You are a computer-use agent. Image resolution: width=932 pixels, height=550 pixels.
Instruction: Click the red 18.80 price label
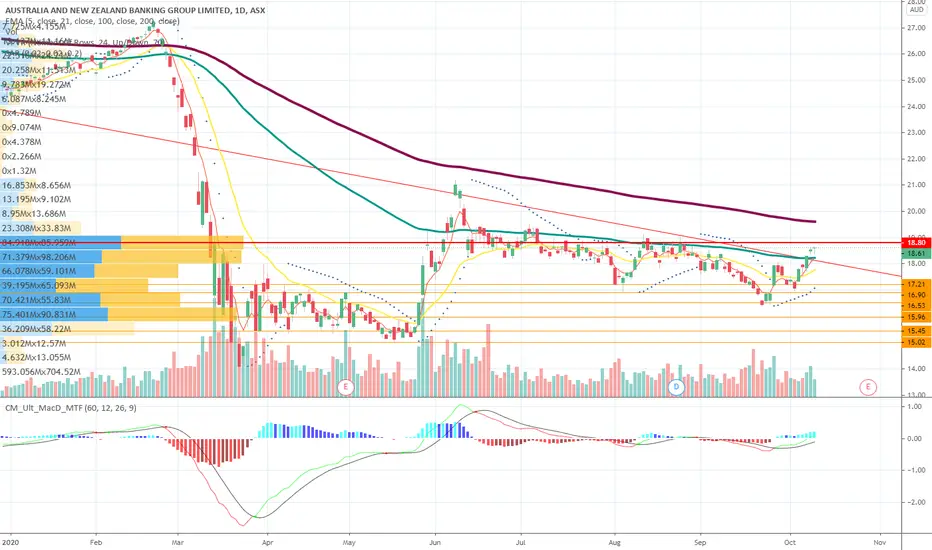(916, 243)
